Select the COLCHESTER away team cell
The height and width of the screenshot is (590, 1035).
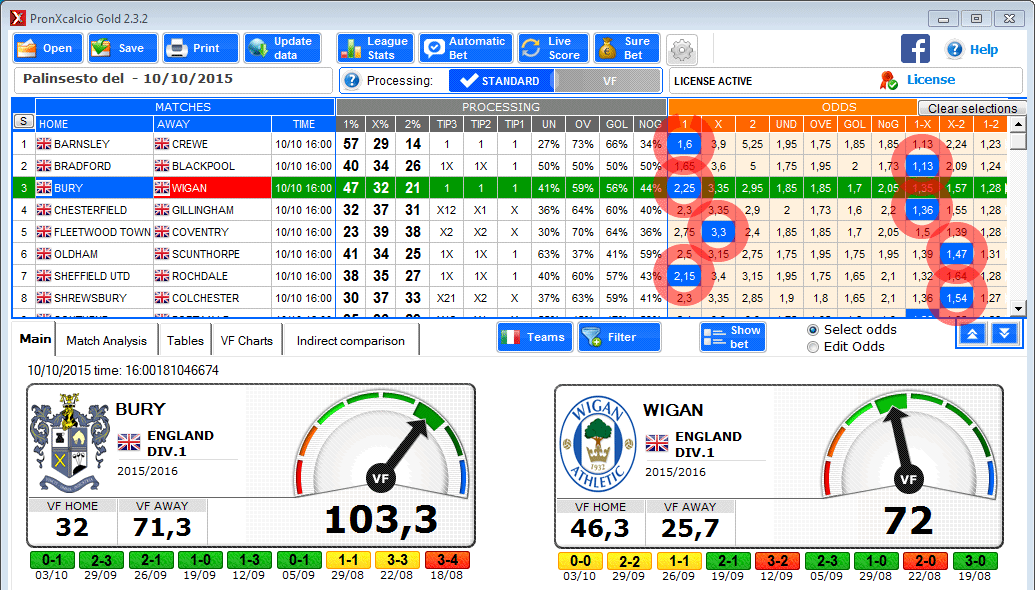(212, 298)
